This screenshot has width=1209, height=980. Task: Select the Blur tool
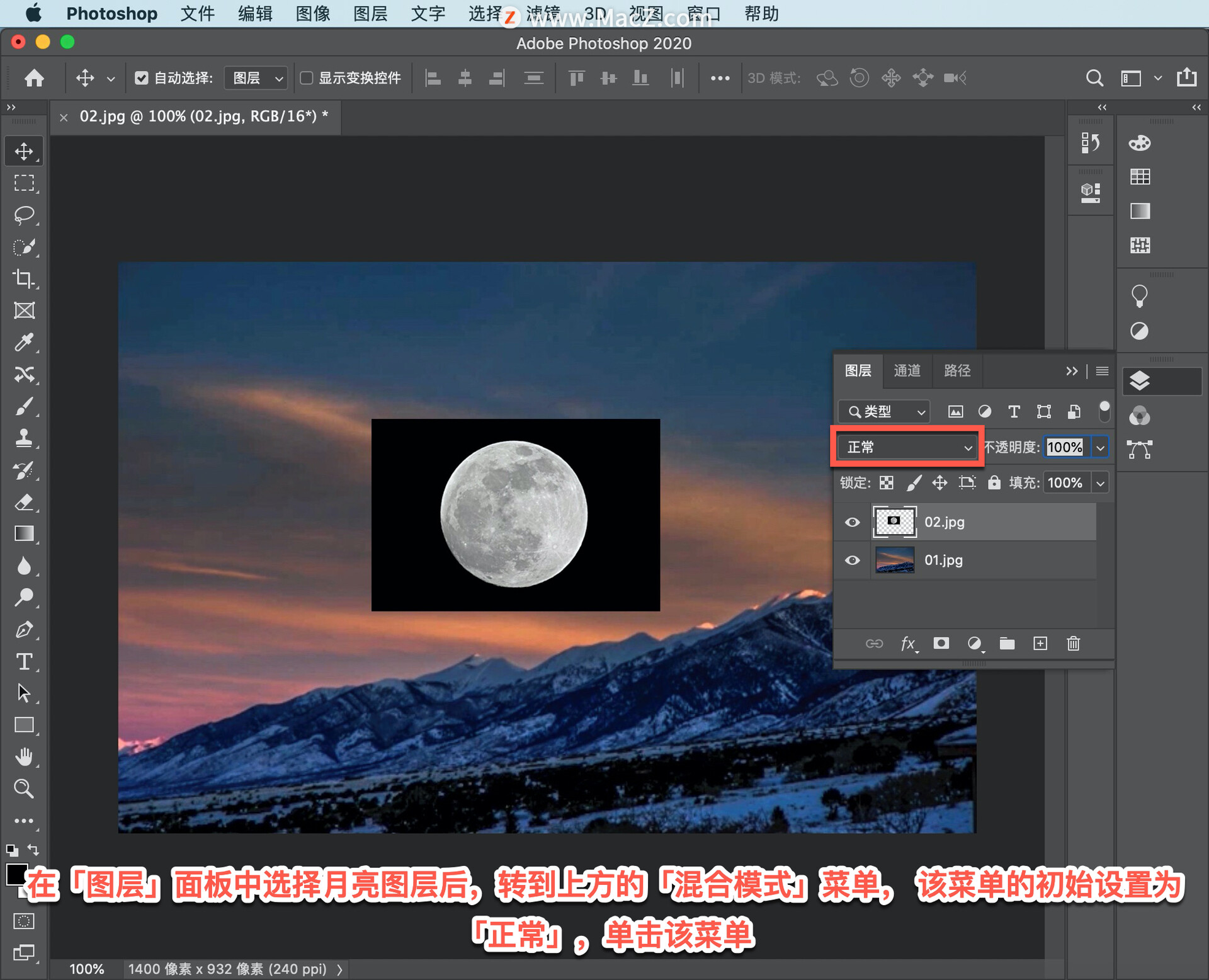(x=24, y=566)
